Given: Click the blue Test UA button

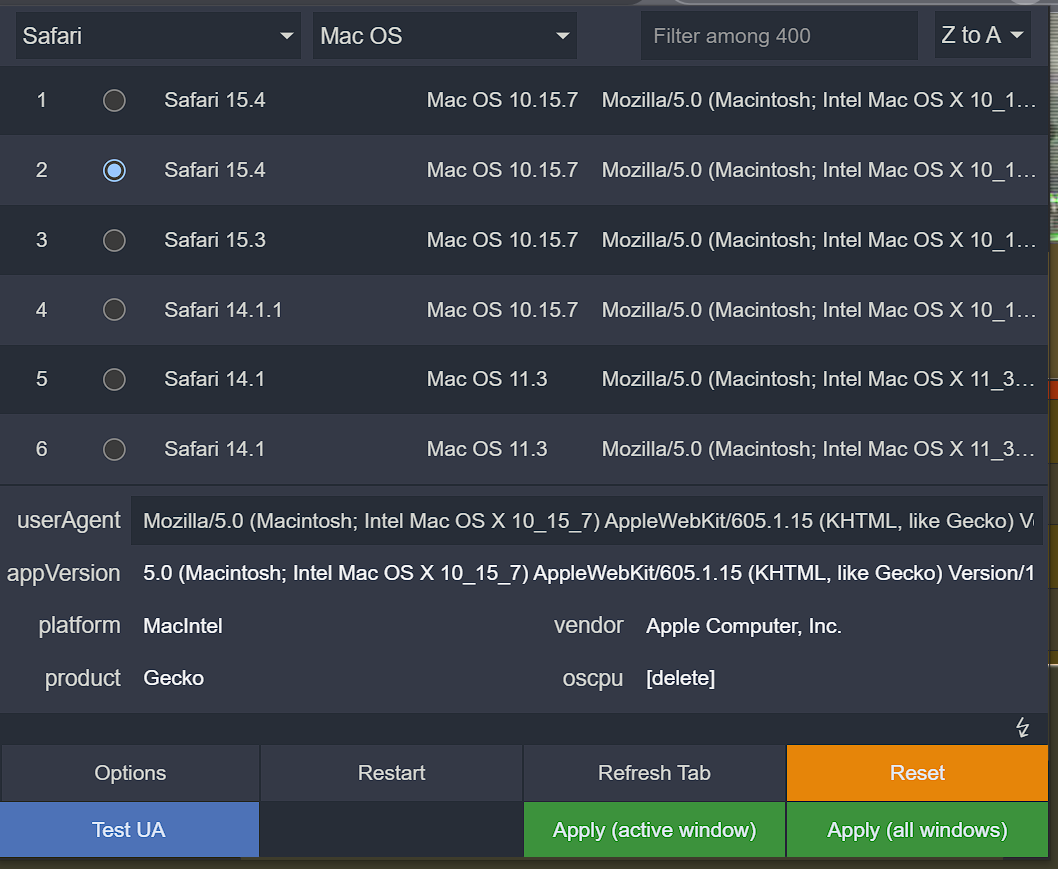Looking at the screenshot, I should (x=129, y=830).
